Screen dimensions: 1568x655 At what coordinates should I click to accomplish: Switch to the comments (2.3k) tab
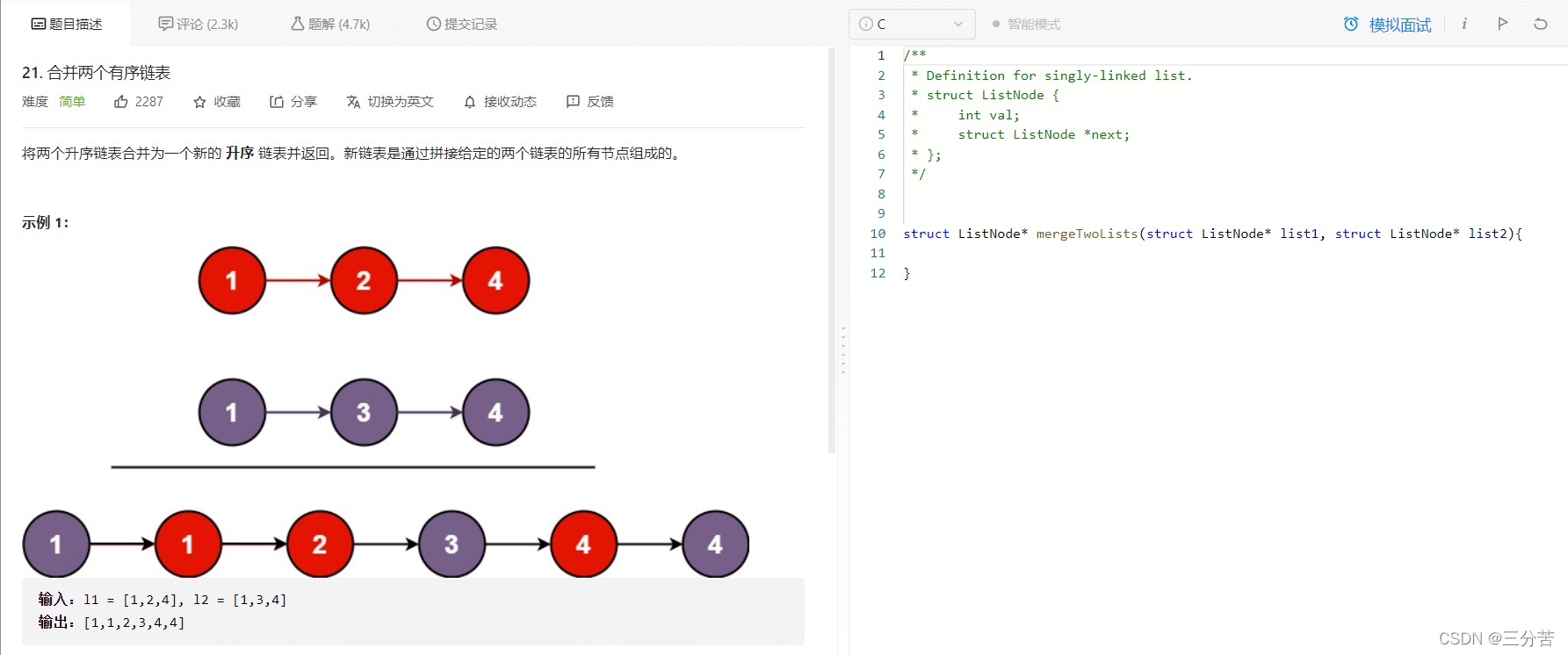click(199, 24)
